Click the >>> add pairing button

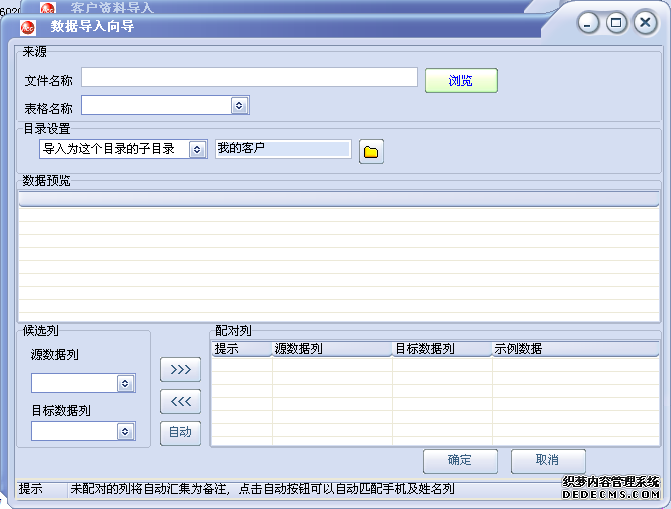180,369
